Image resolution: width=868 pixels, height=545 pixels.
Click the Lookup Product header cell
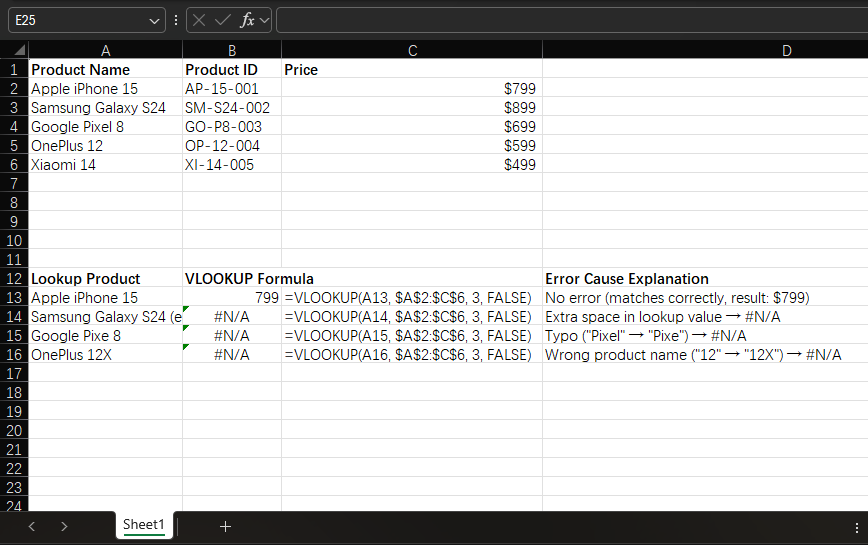(105, 279)
